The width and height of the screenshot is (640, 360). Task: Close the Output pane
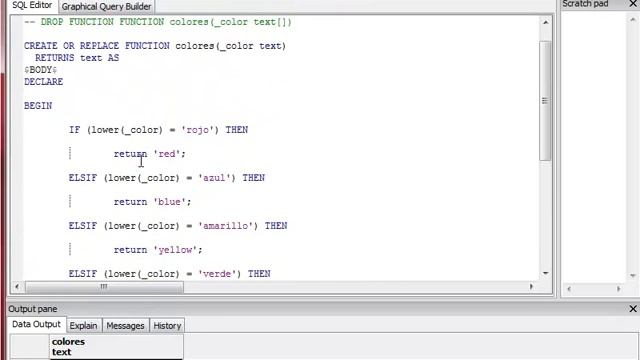[633, 309]
